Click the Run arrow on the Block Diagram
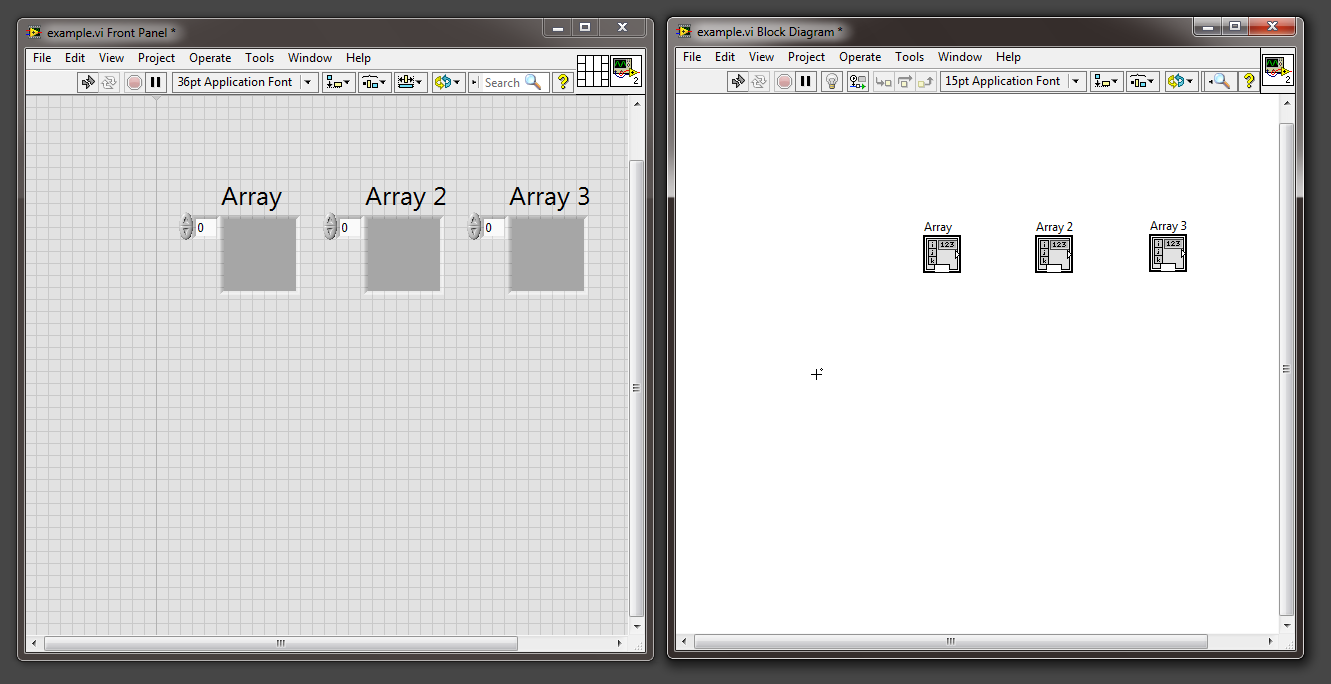The height and width of the screenshot is (684, 1331). pos(740,81)
